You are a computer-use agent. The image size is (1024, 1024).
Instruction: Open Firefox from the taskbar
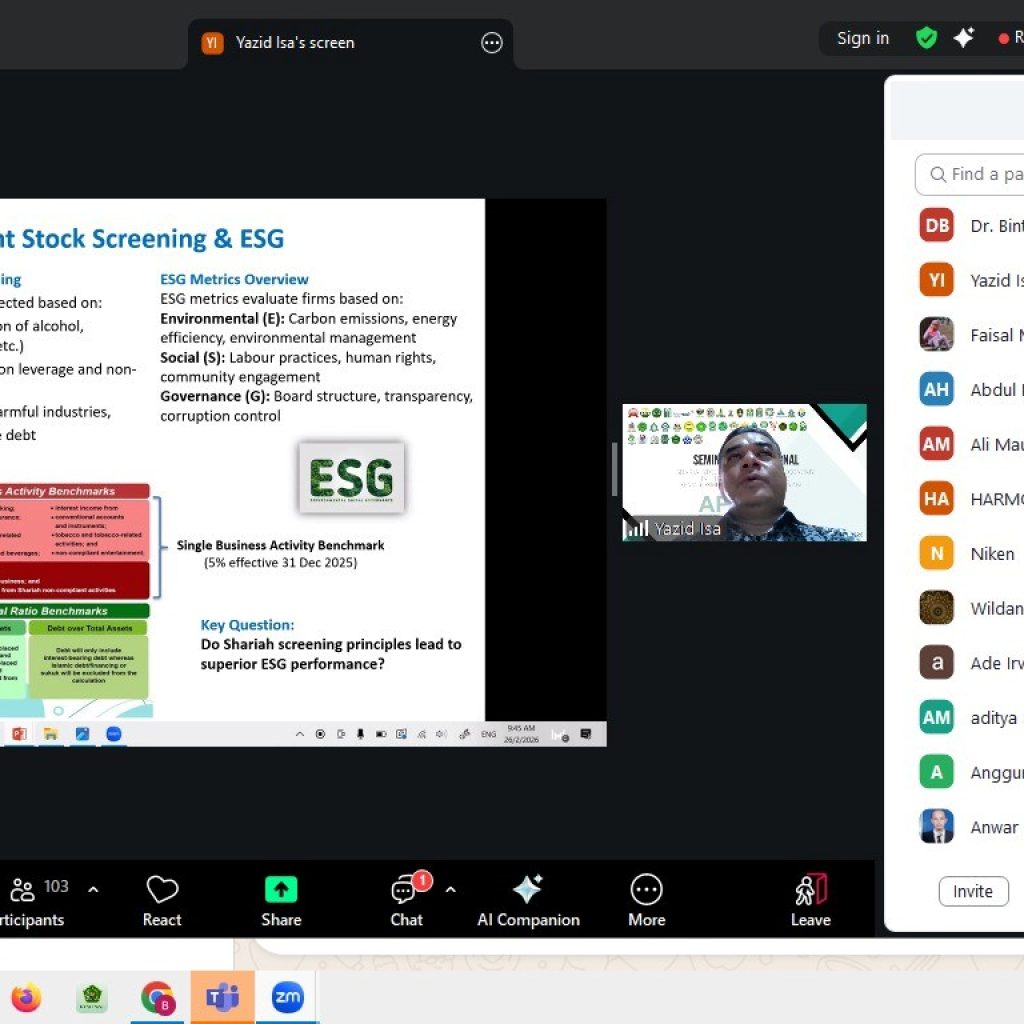[27, 997]
